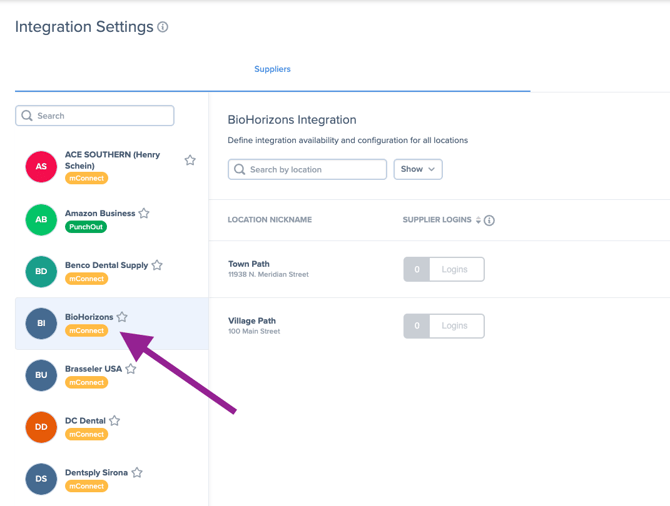Screen dimensions: 670x506
Task: Open Benco Dental Supply supplier entry
Action: pyautogui.click(x=106, y=265)
